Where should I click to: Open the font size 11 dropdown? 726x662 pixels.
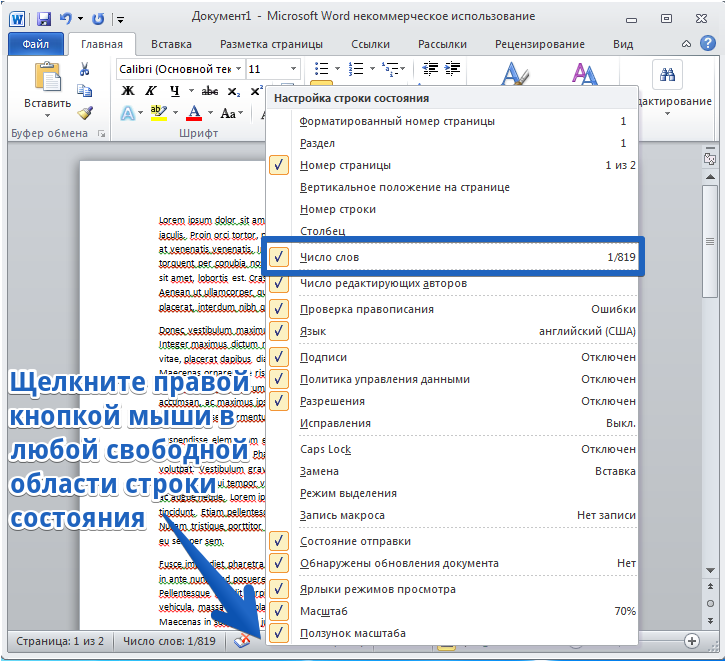(293, 69)
